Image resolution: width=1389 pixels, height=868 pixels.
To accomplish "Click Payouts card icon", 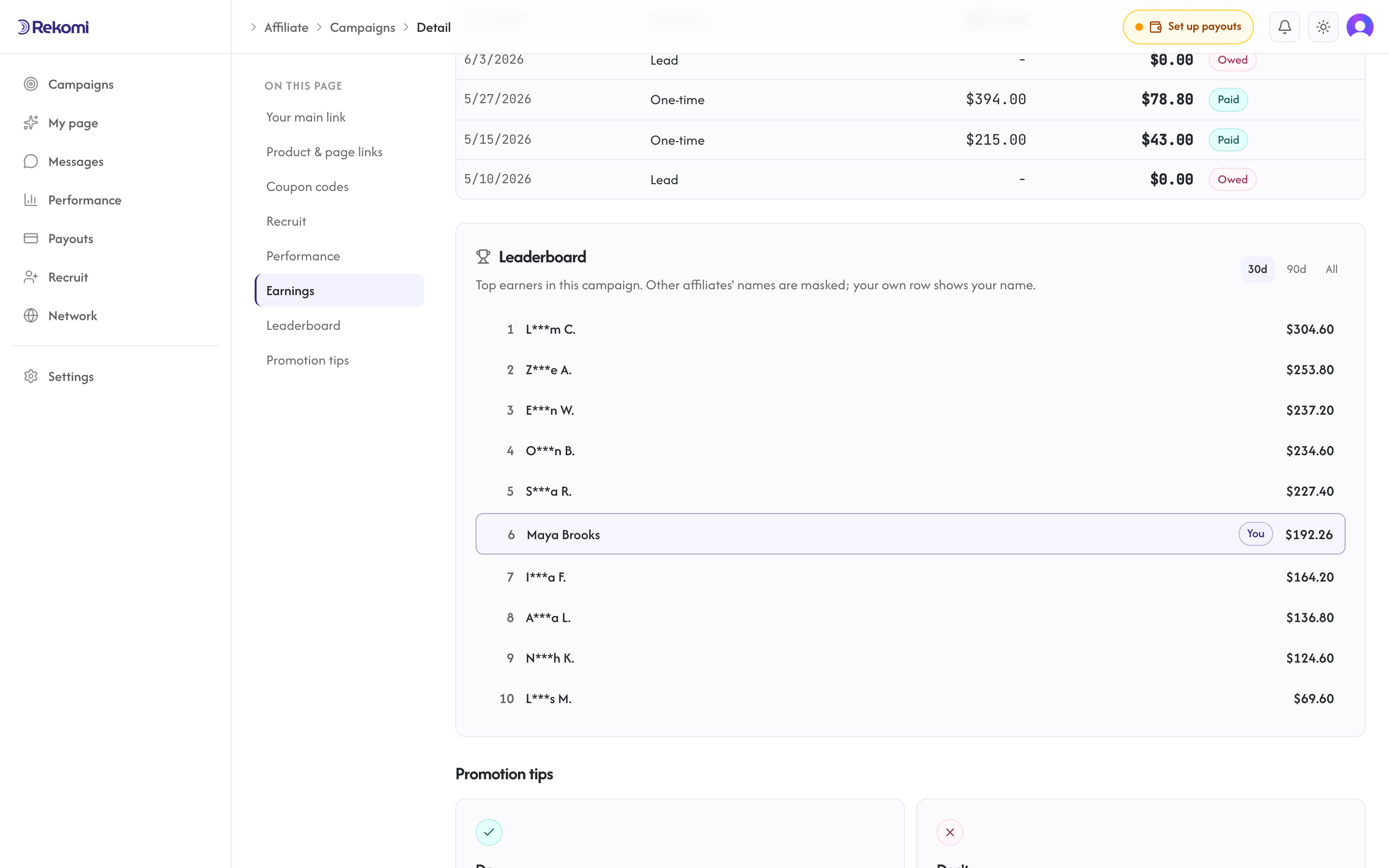I will 31,238.
